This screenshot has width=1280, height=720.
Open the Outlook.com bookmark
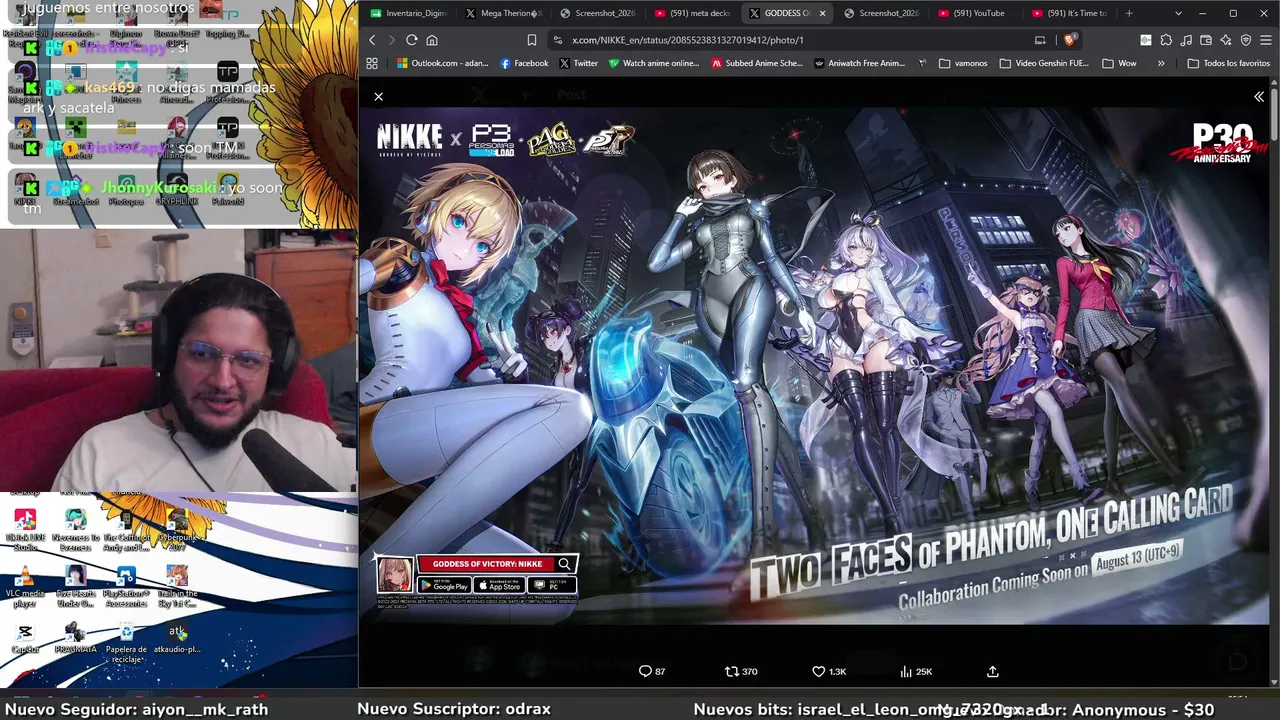pyautogui.click(x=443, y=63)
